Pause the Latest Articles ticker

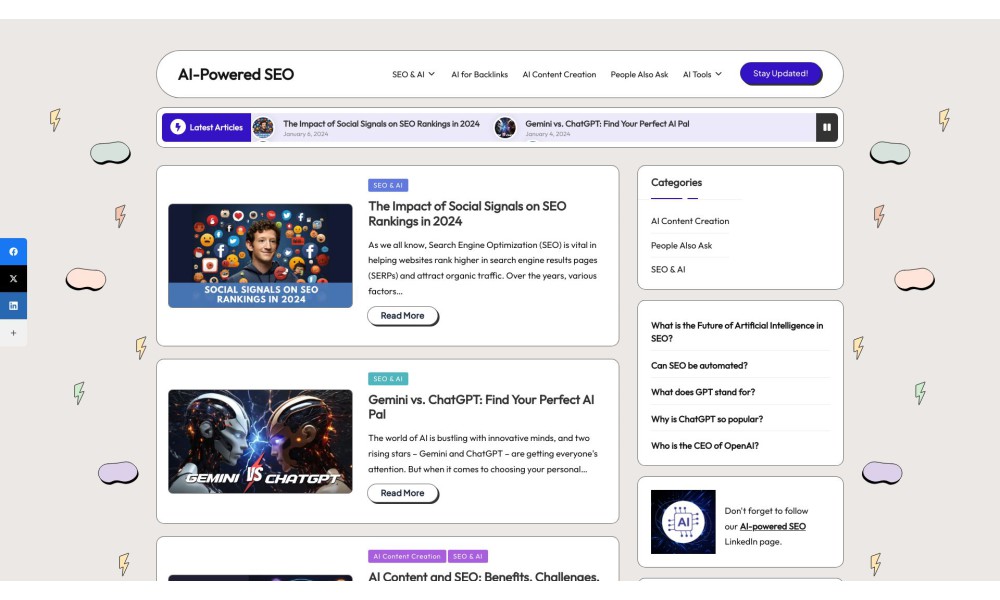(827, 128)
